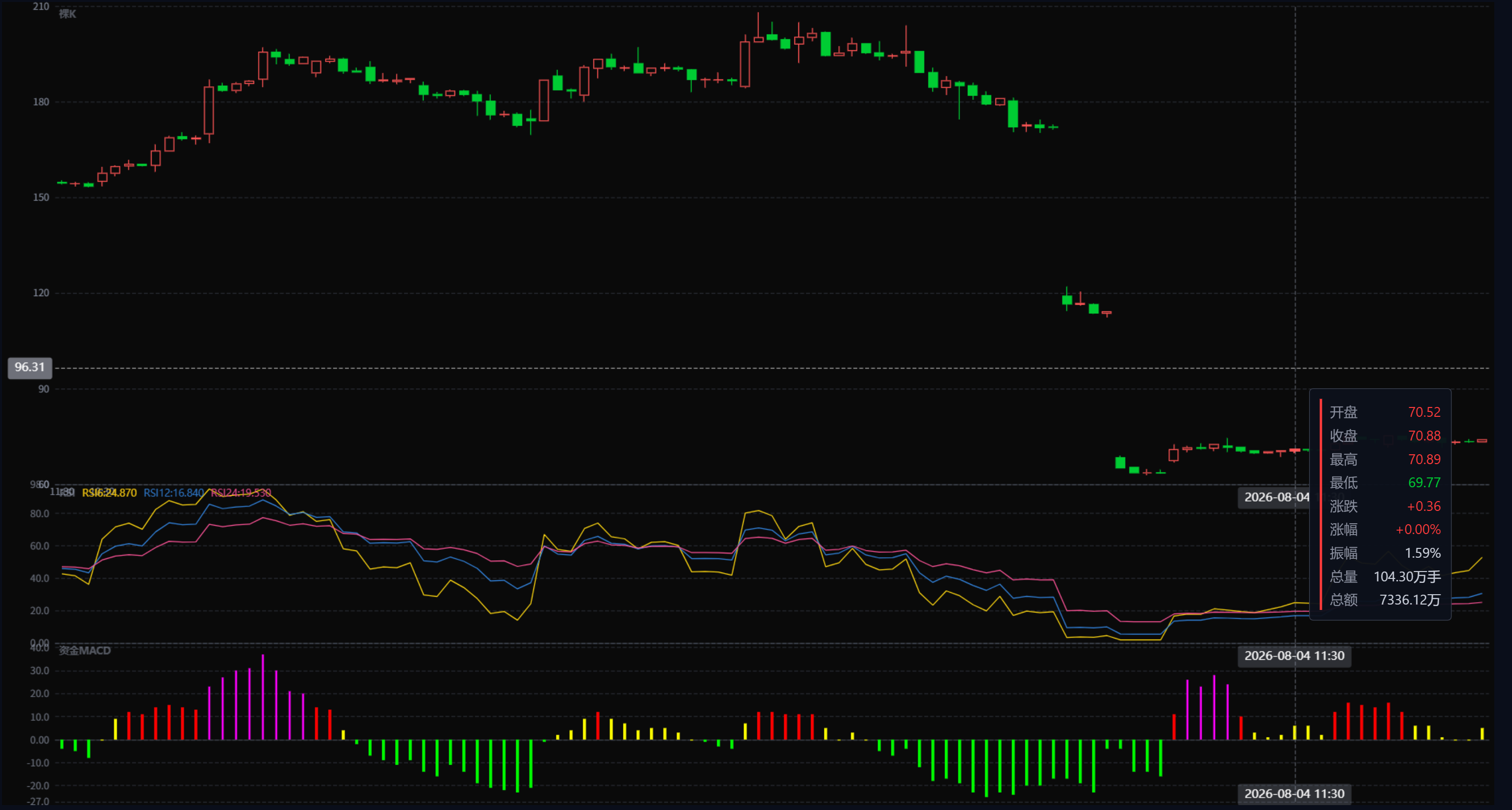Click the 最高 label in the tooltip

[1344, 459]
